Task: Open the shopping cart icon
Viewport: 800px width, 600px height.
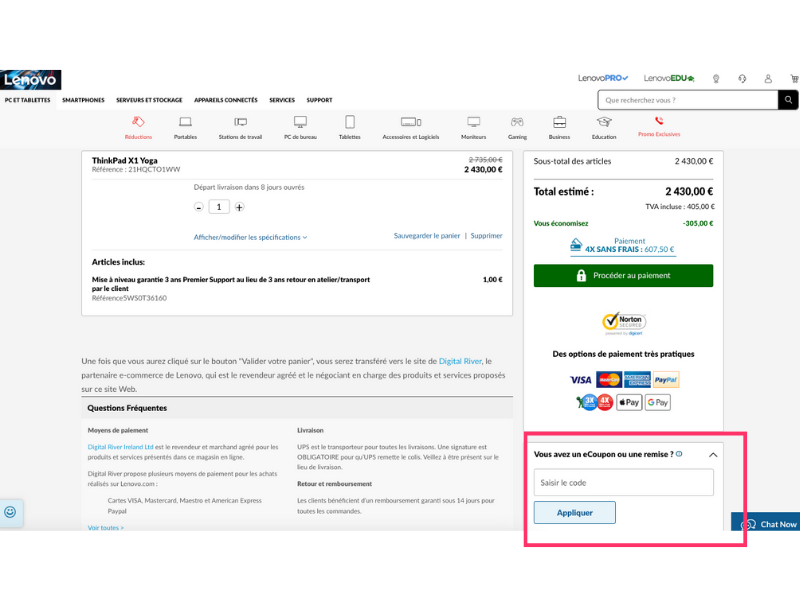Action: 794,79
